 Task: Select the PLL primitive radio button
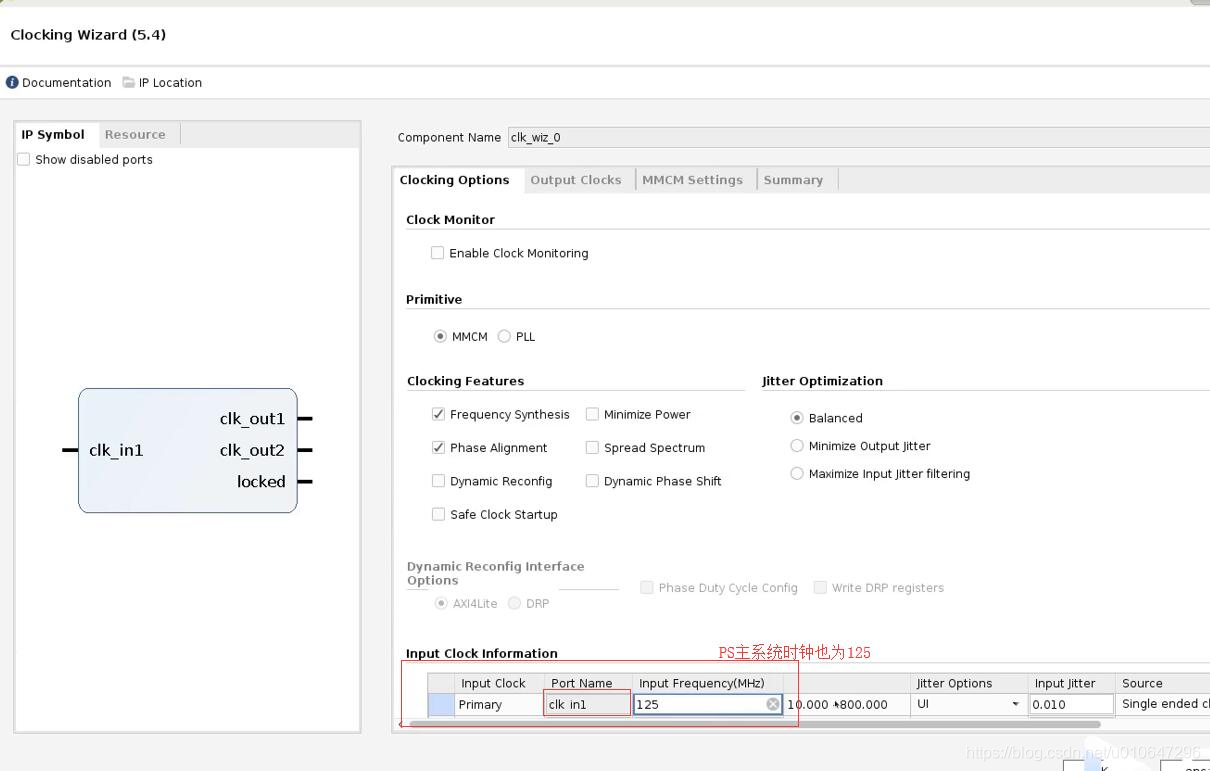click(x=504, y=336)
